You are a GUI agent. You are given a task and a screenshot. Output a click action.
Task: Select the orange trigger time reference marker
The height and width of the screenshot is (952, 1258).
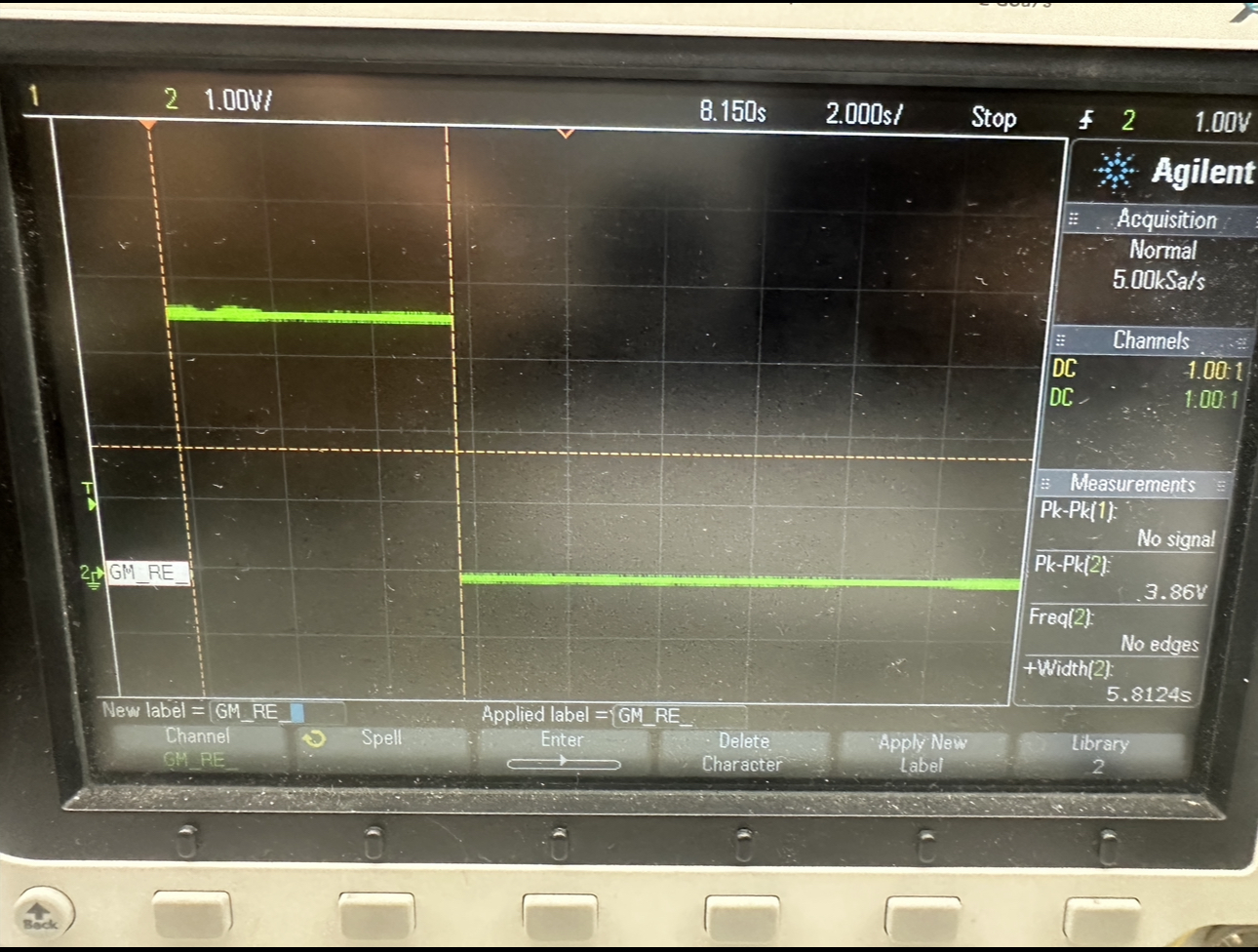(x=566, y=133)
